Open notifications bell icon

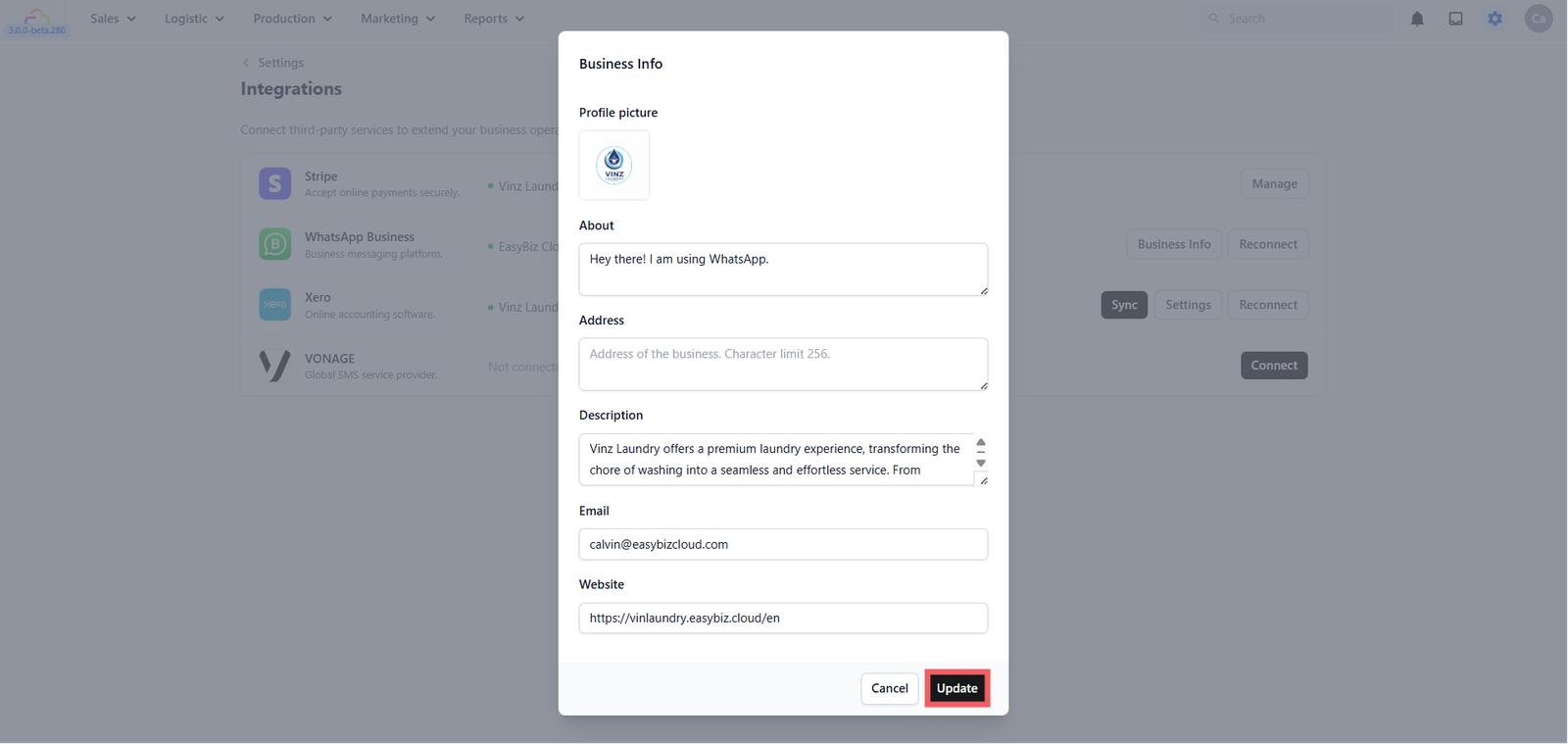[1417, 19]
